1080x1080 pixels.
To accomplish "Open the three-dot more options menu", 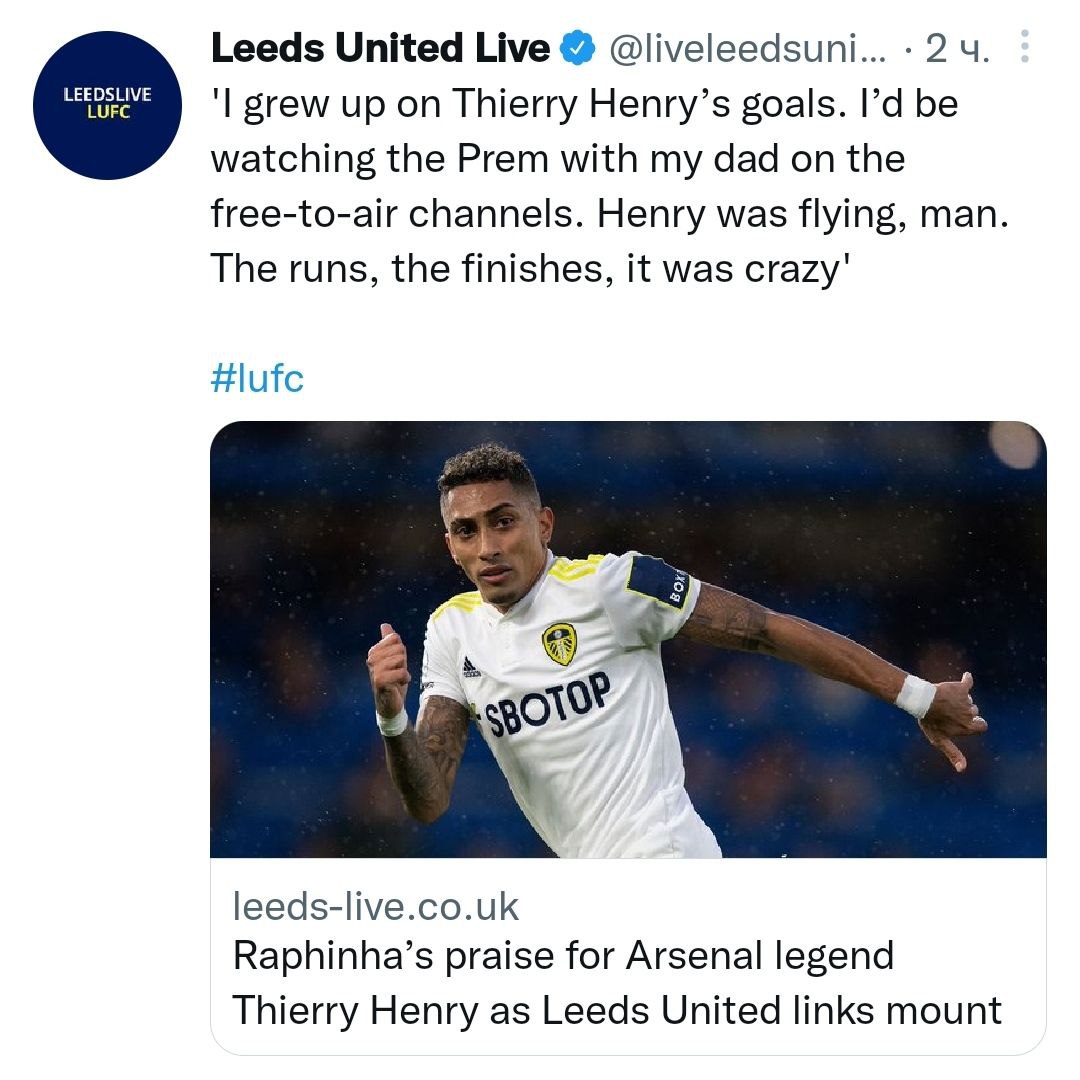I will [1023, 47].
